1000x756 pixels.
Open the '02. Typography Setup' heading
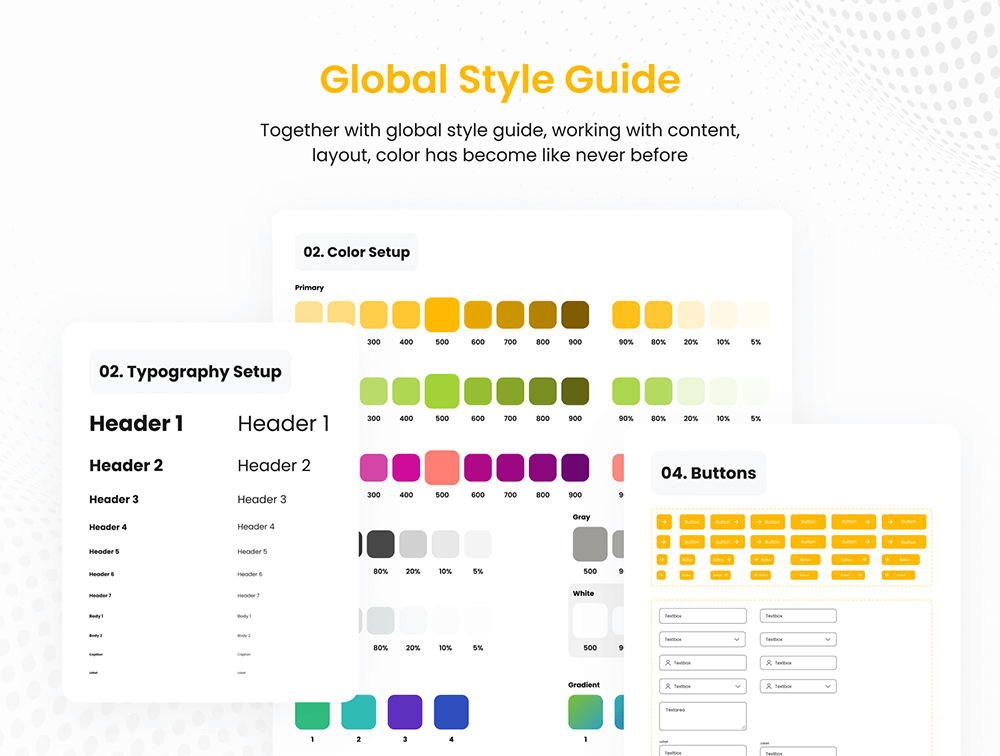190,371
